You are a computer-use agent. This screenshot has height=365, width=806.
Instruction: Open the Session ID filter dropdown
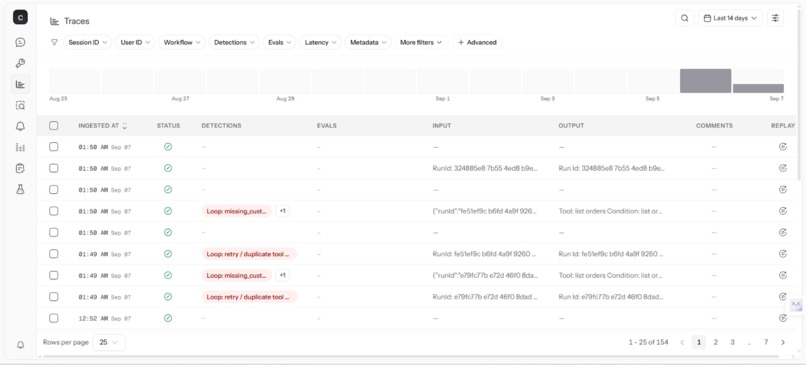87,42
